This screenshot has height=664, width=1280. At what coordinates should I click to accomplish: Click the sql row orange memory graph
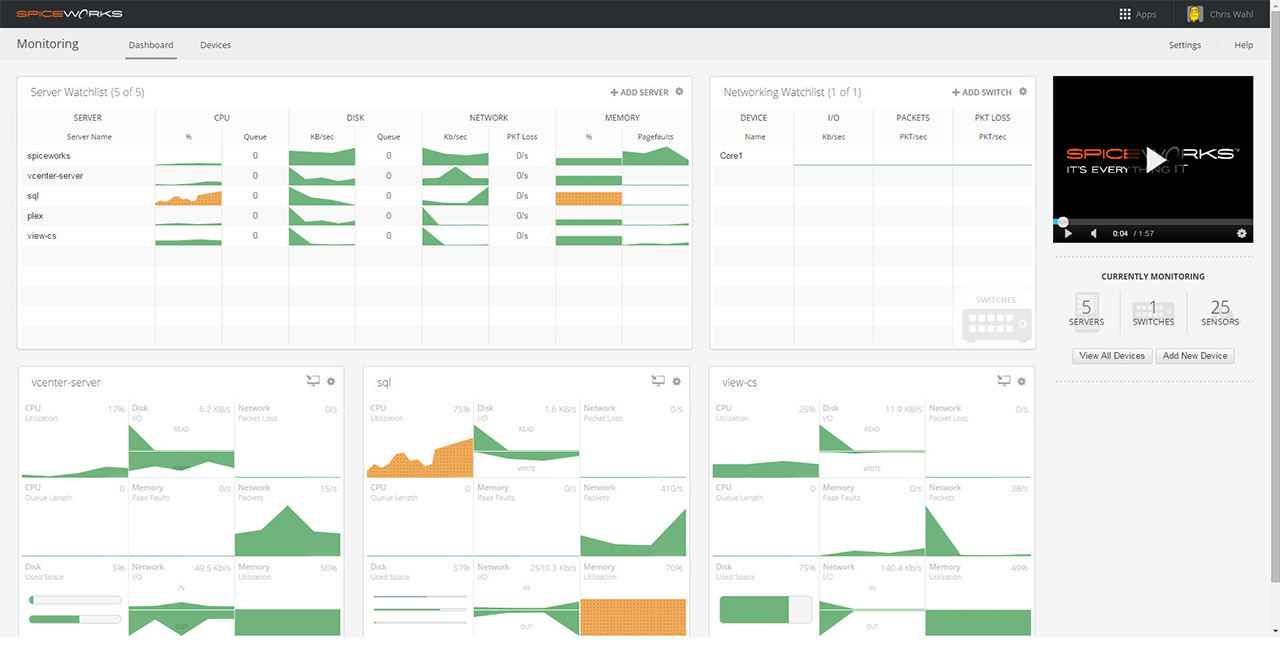[589, 198]
